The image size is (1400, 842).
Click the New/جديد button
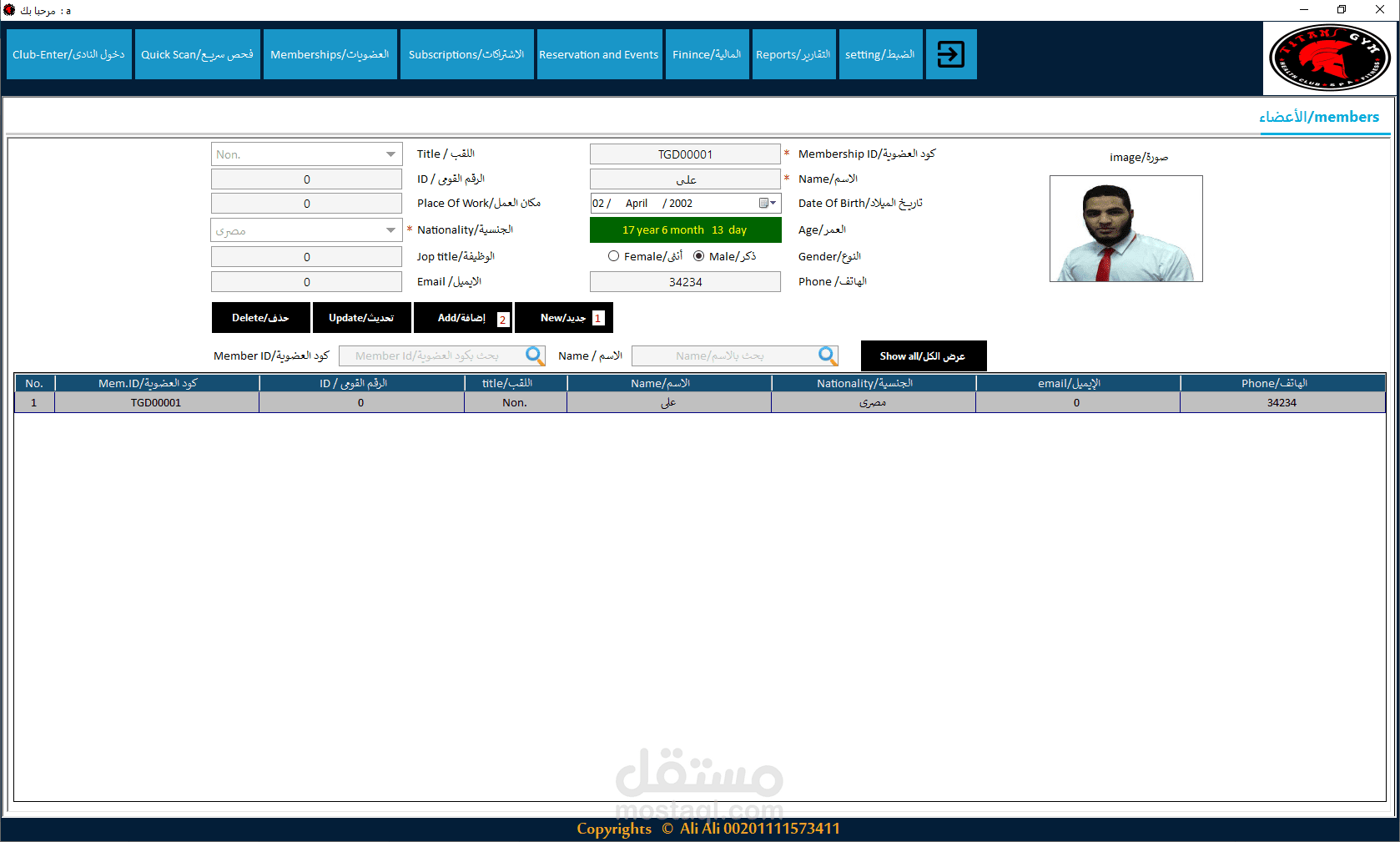pyautogui.click(x=564, y=317)
